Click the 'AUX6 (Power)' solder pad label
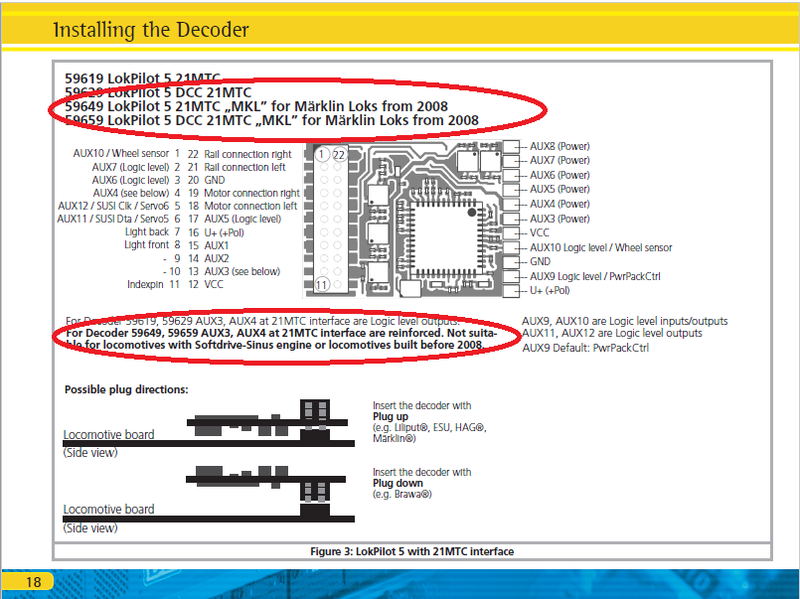This screenshot has width=800, height=599. click(560, 175)
